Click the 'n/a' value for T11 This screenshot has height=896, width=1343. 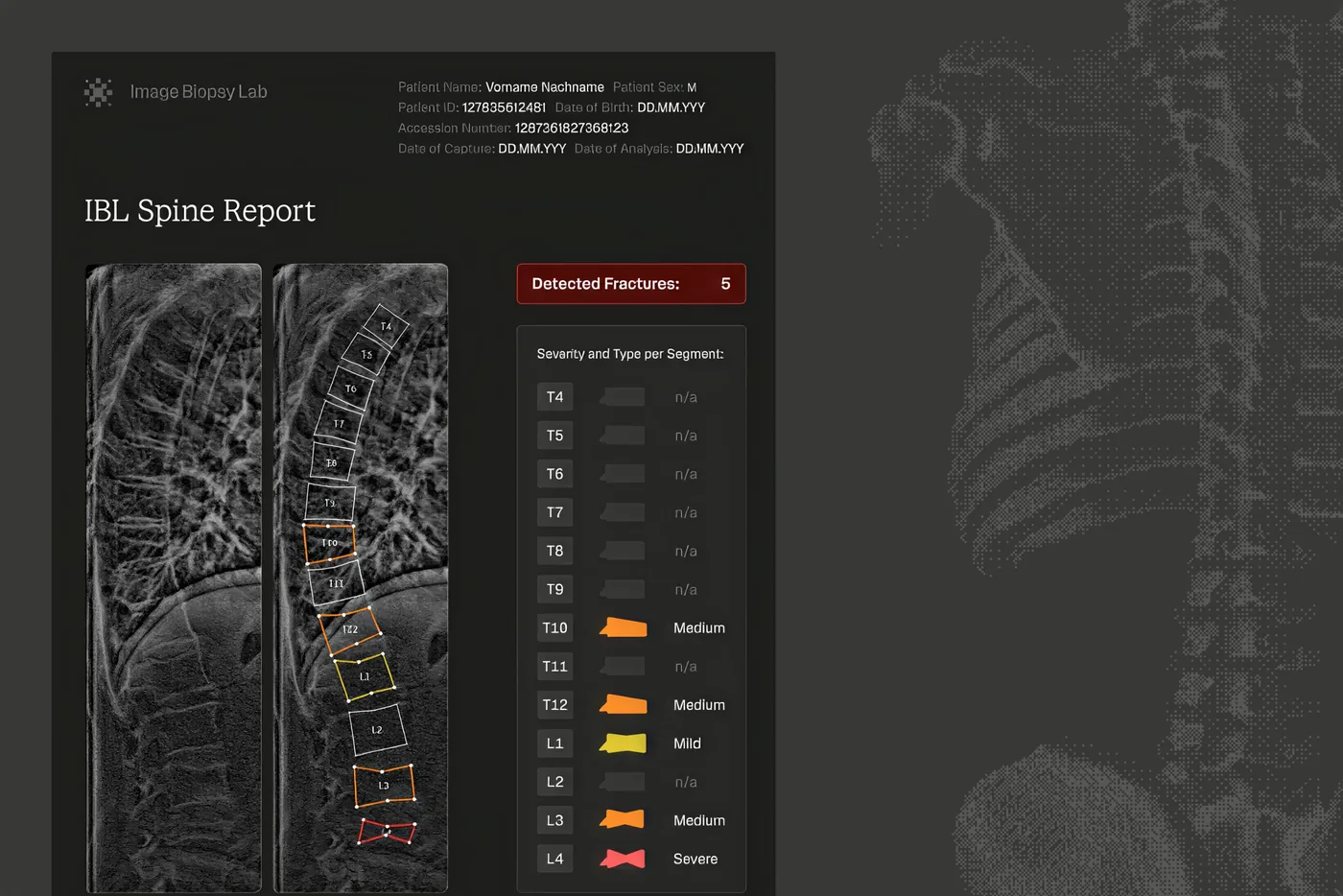coord(686,667)
